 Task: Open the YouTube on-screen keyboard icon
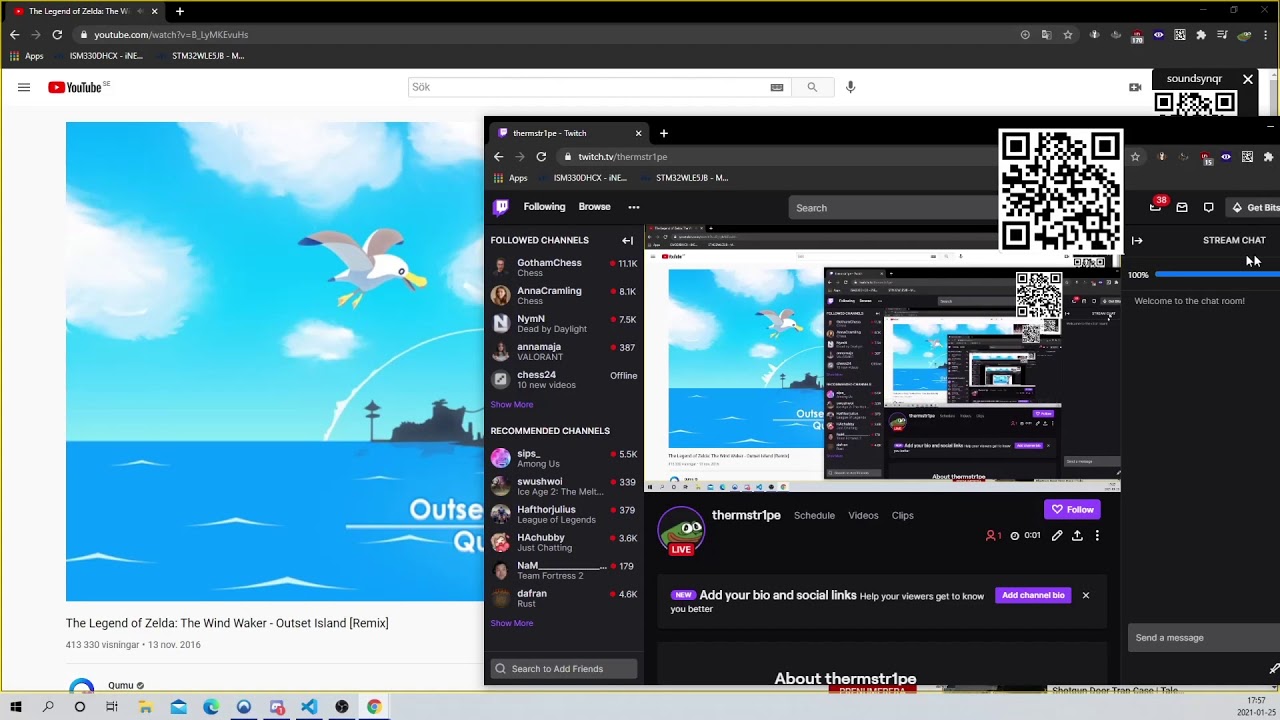click(x=777, y=87)
